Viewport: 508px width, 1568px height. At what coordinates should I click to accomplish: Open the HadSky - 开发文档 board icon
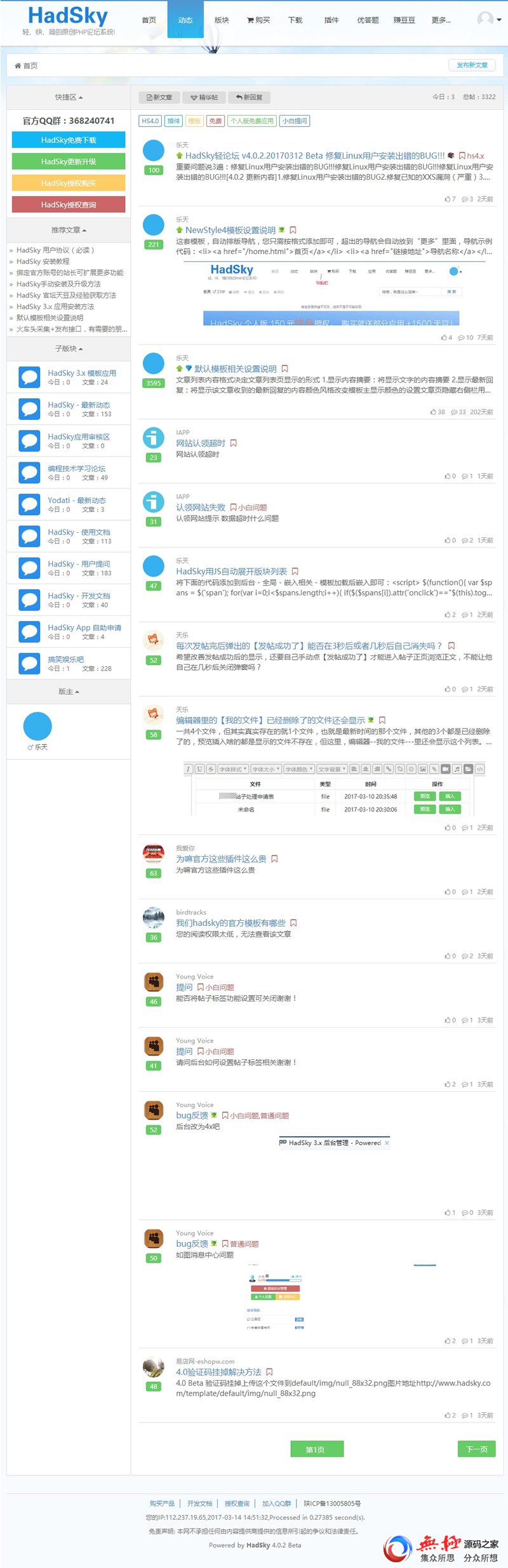point(29,600)
